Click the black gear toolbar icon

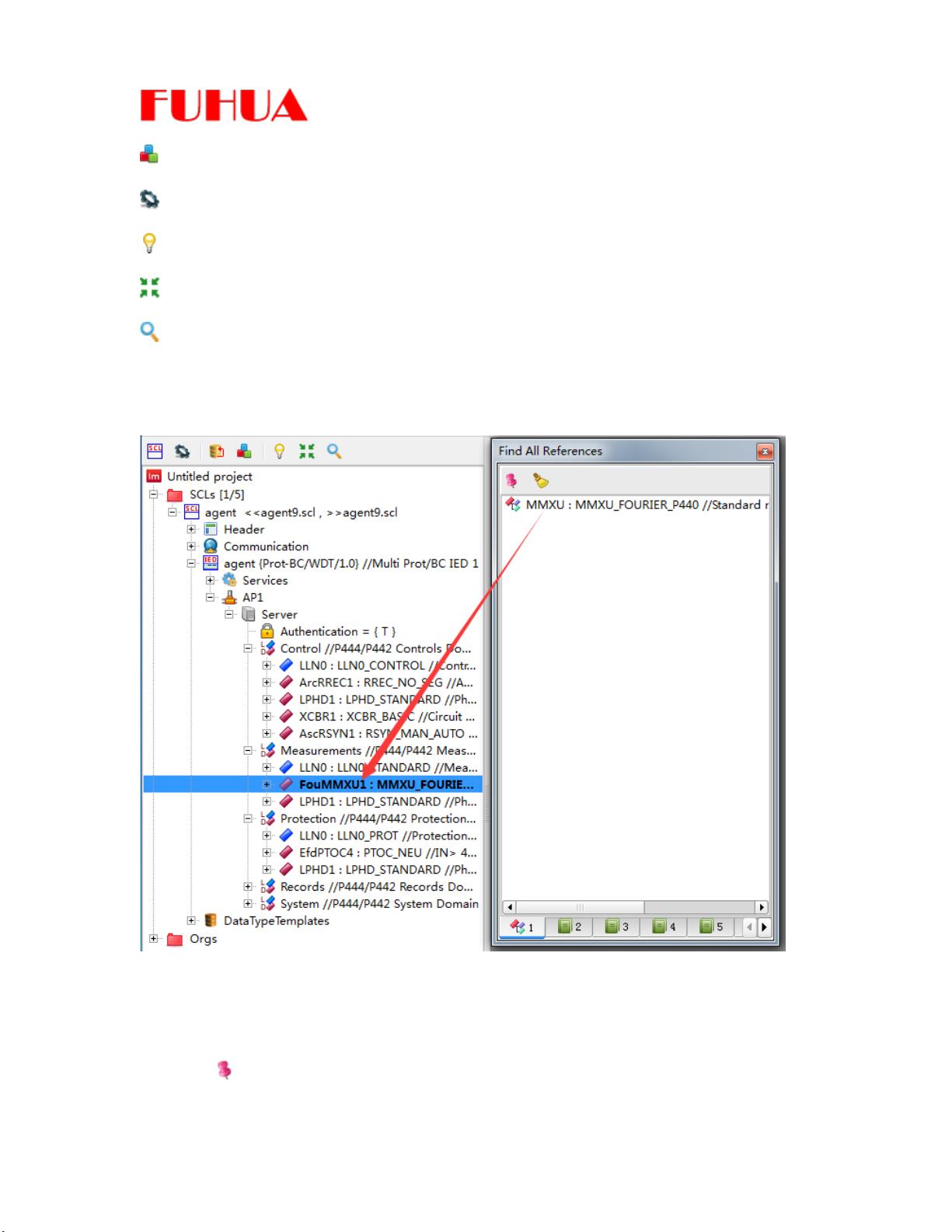click(x=182, y=452)
